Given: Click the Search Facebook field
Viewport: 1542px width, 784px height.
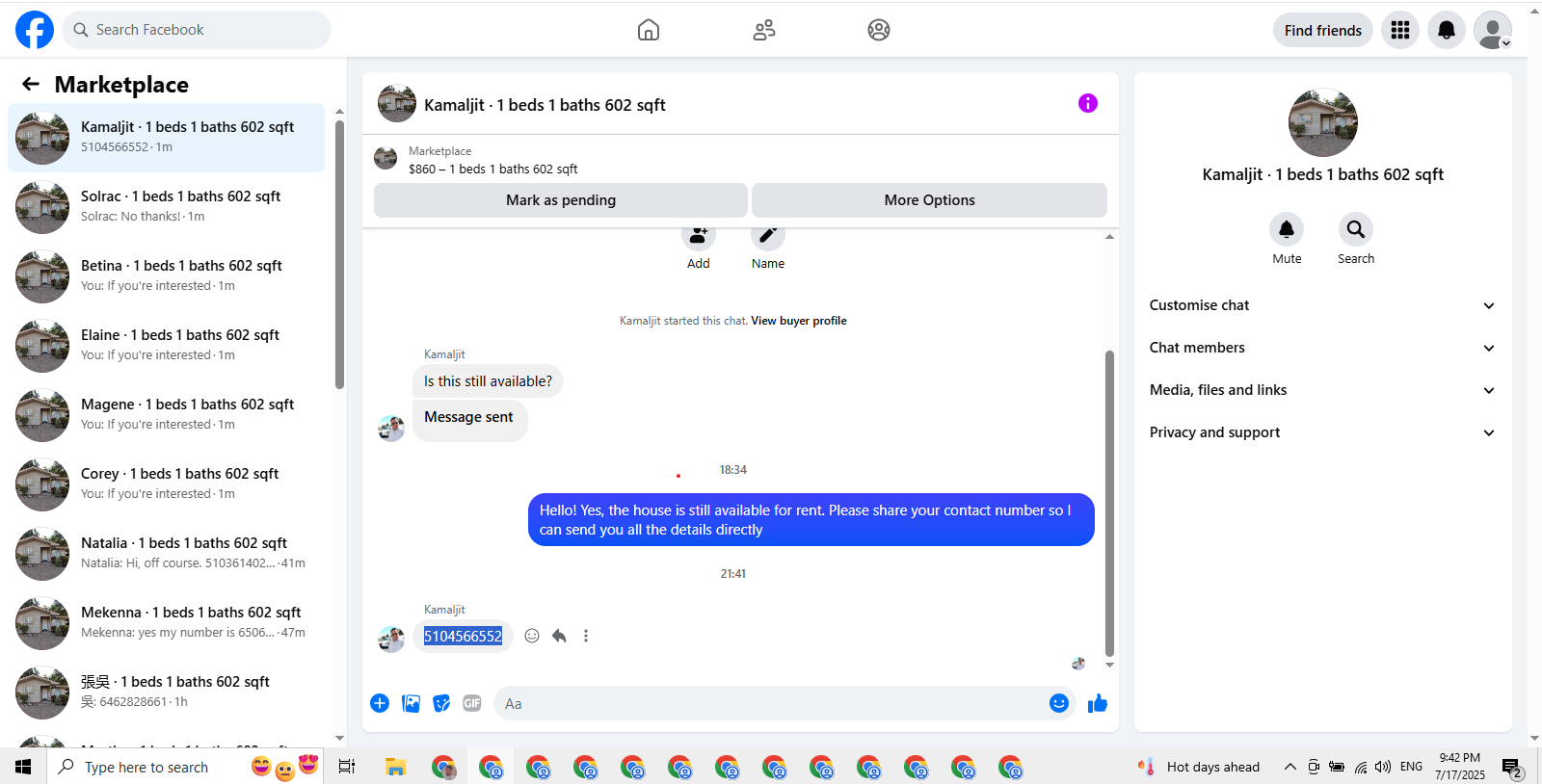Looking at the screenshot, I should pos(197,30).
